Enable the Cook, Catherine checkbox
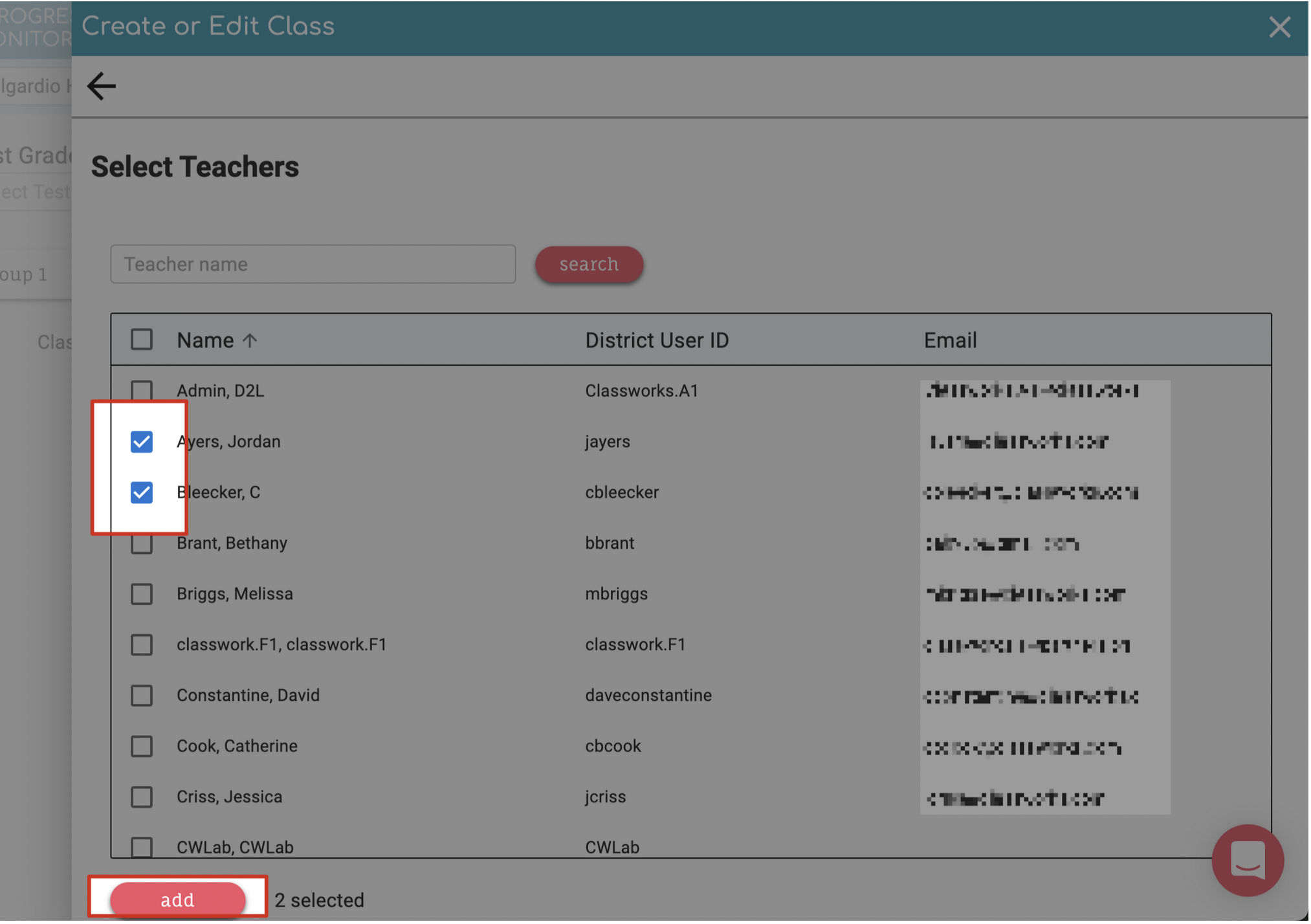 click(x=142, y=747)
